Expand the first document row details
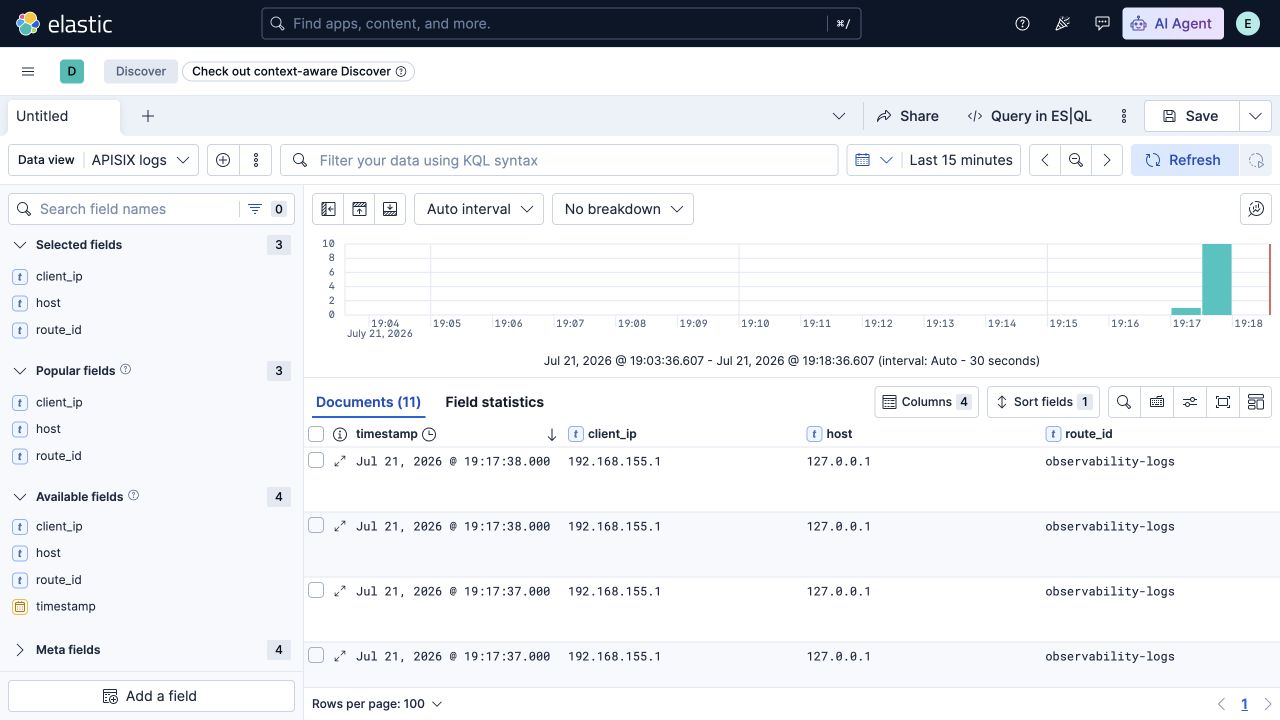The image size is (1280, 720). click(340, 461)
